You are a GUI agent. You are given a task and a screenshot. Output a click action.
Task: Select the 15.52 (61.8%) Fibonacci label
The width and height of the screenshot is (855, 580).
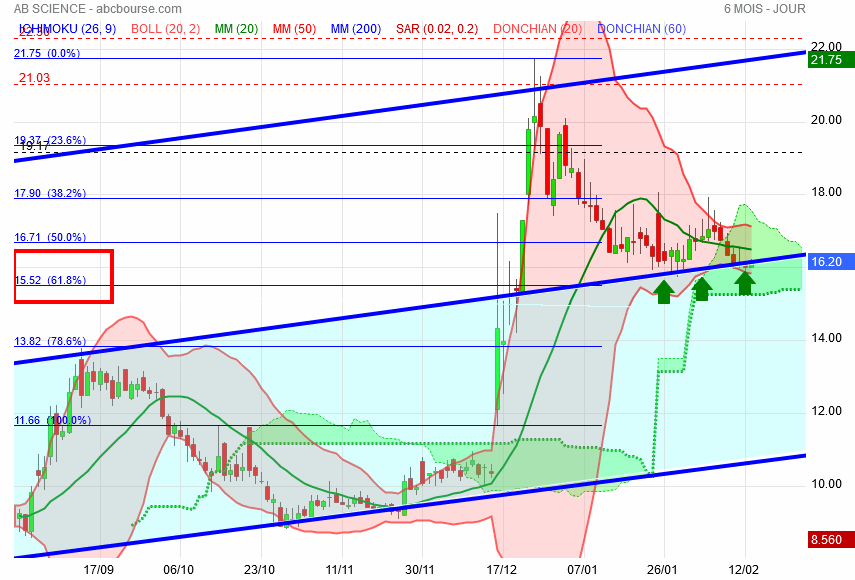click(50, 280)
